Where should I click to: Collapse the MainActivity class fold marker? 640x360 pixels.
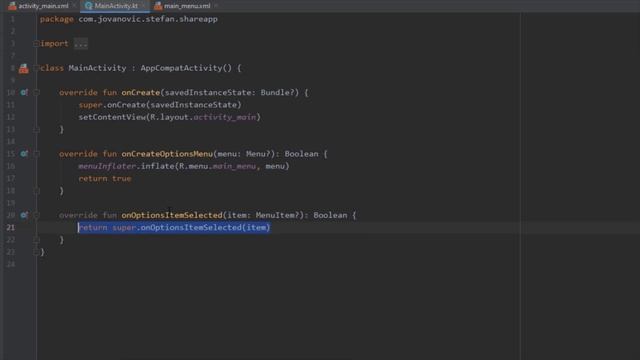[36, 68]
